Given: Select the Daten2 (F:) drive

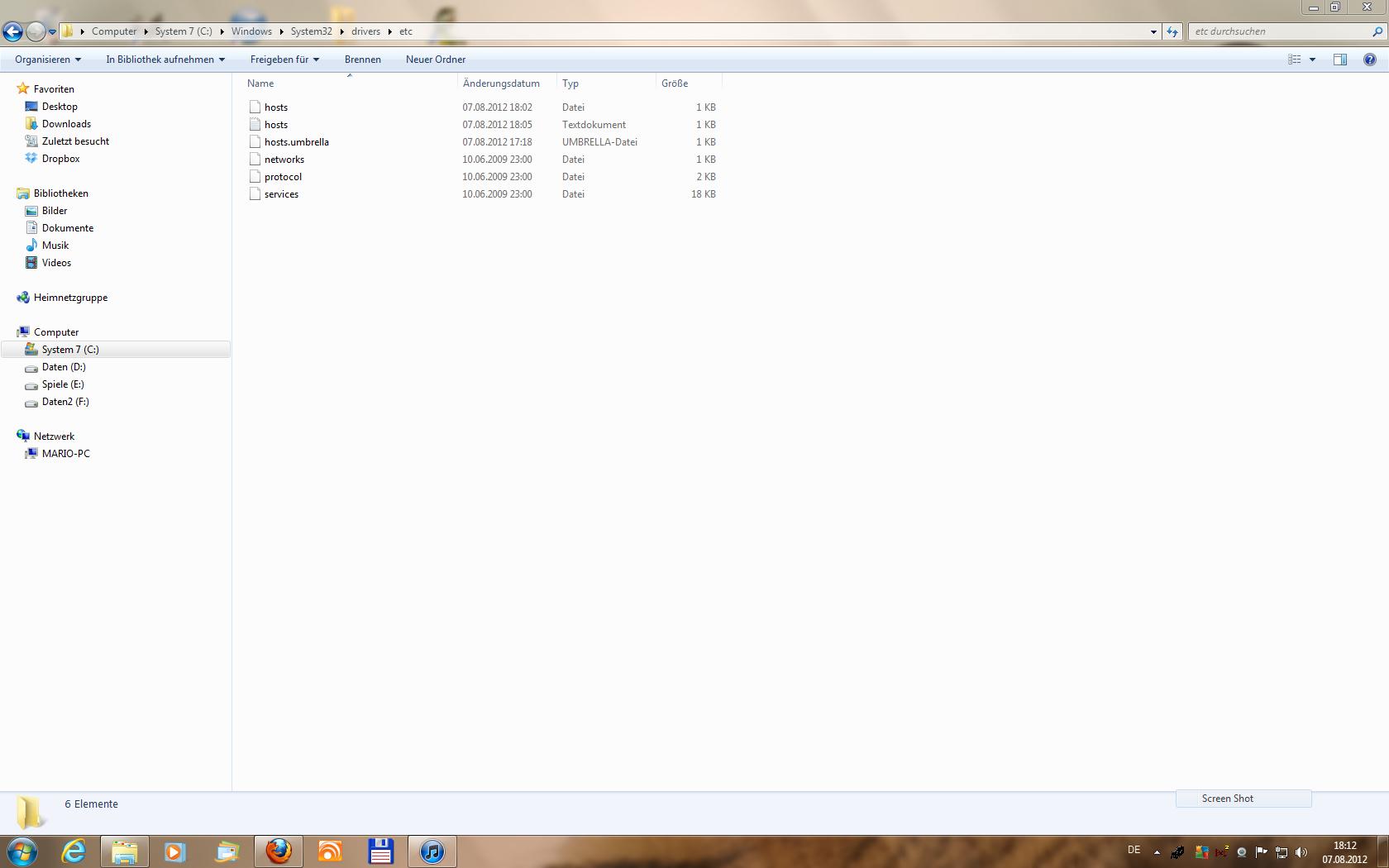Looking at the screenshot, I should pyautogui.click(x=65, y=402).
